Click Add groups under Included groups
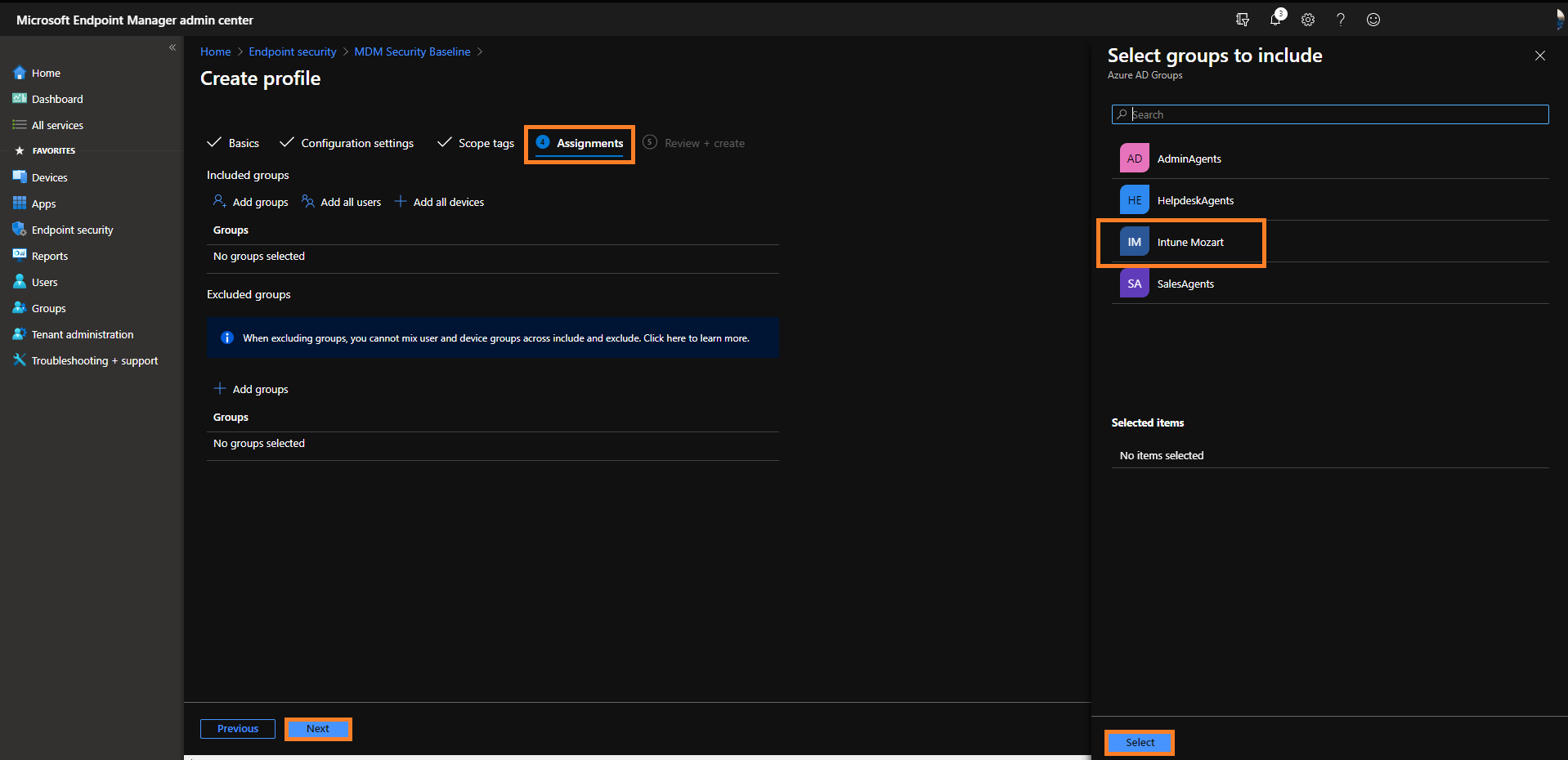This screenshot has width=1568, height=760. pos(251,202)
